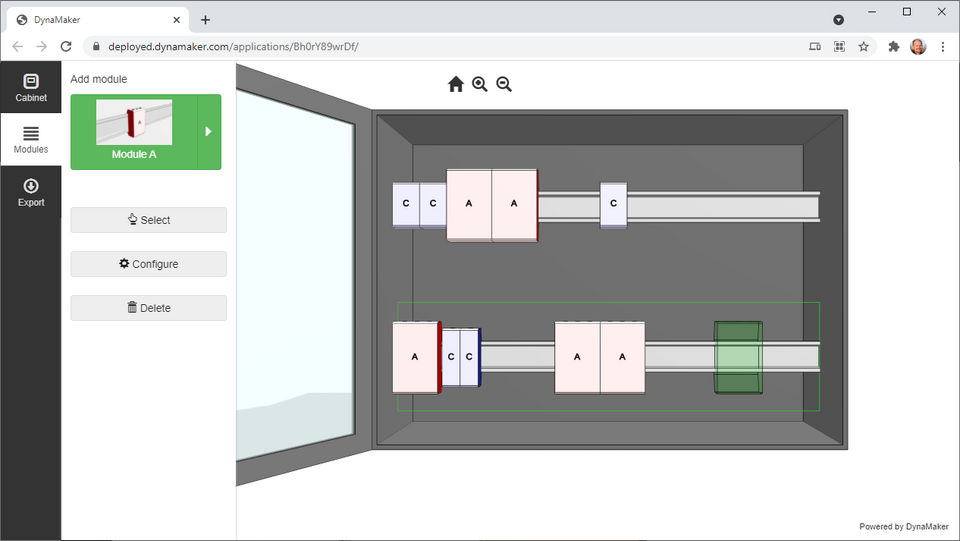Image resolution: width=960 pixels, height=541 pixels.
Task: Open the Export tab
Action: [31, 192]
